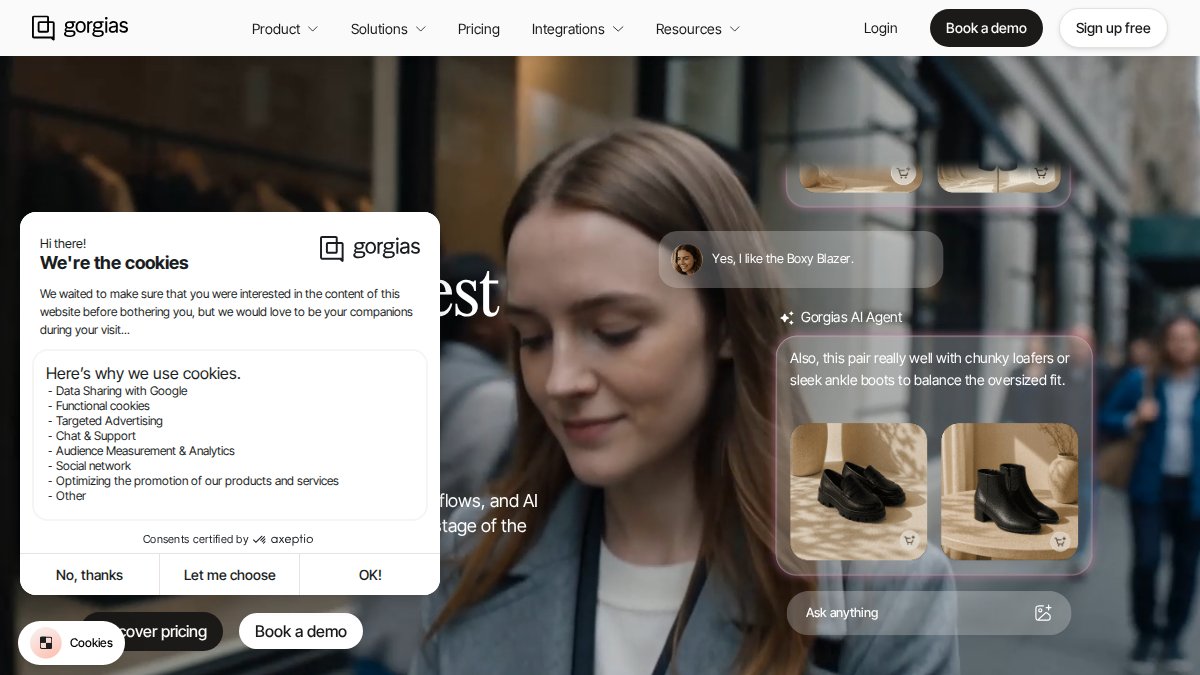Click 'Optimizing the promotion of our products' item

click(x=197, y=481)
